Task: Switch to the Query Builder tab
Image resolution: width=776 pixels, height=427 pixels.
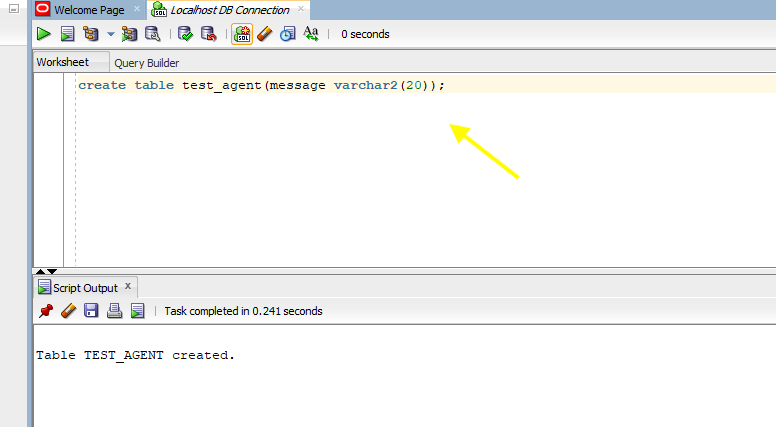Action: [146, 63]
